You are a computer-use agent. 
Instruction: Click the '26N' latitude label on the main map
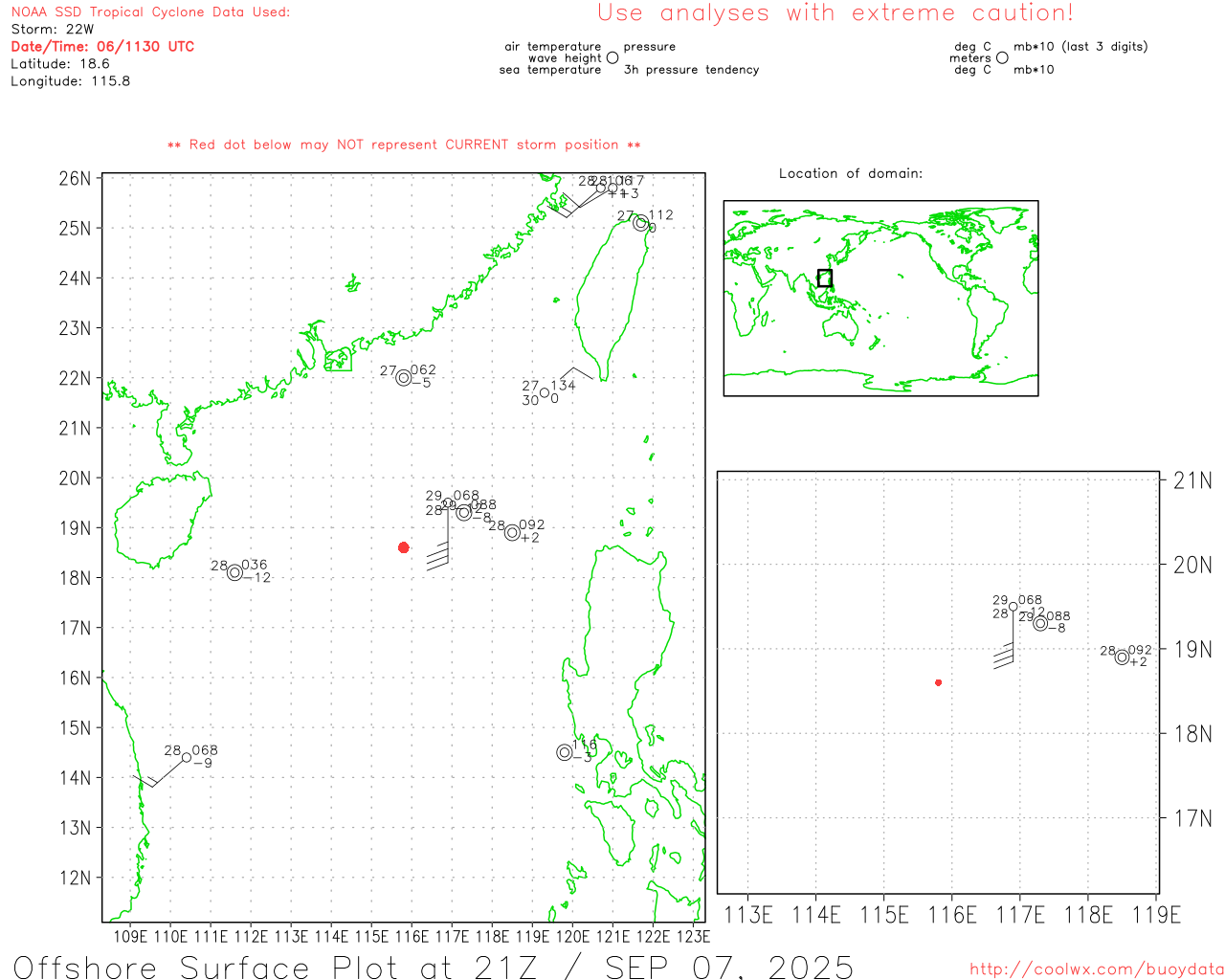coord(75,179)
